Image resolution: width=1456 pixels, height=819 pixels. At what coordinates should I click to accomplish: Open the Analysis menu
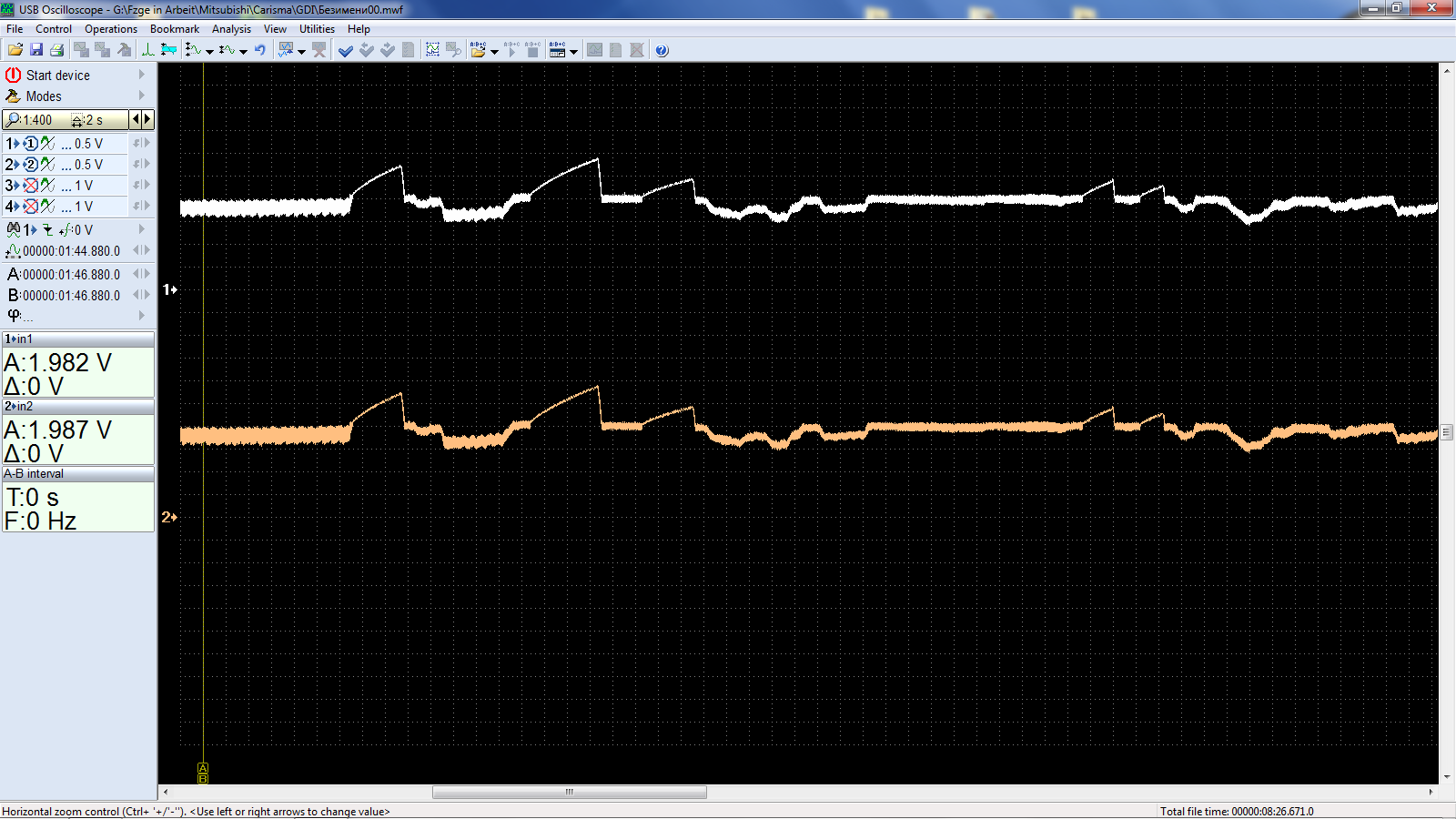(231, 29)
